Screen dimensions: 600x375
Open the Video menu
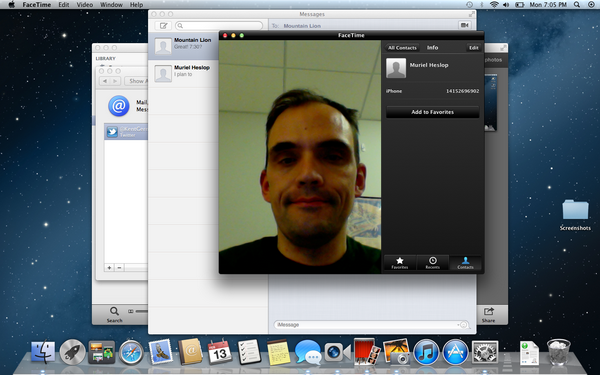[85, 5]
